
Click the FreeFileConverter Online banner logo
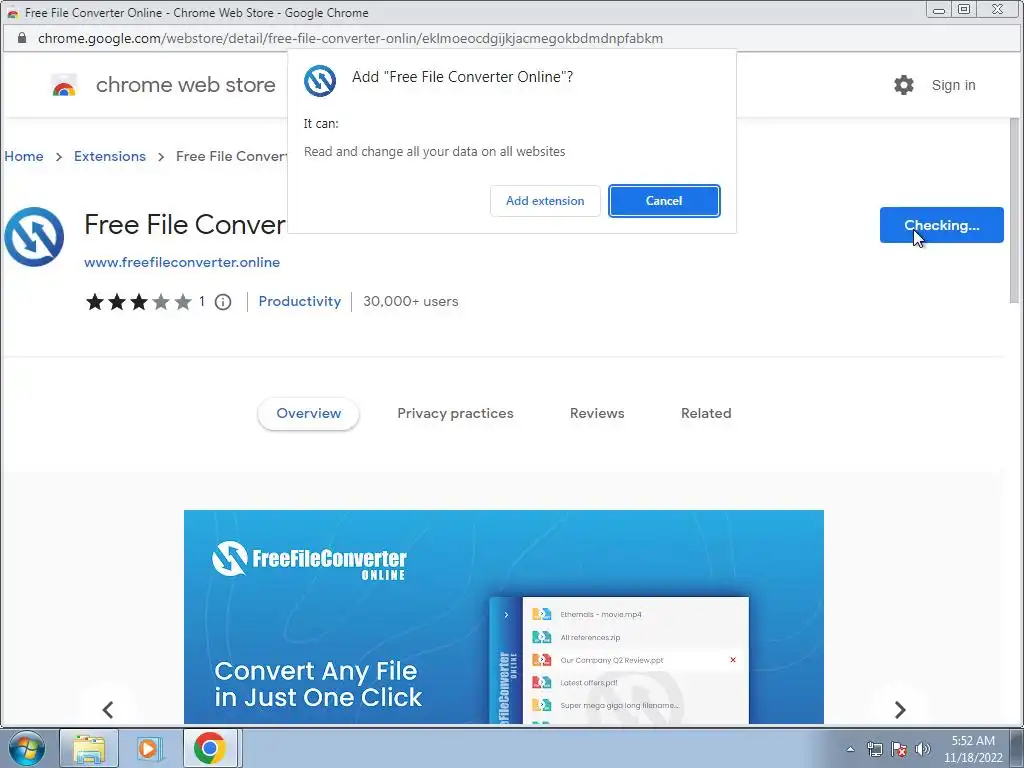(309, 561)
